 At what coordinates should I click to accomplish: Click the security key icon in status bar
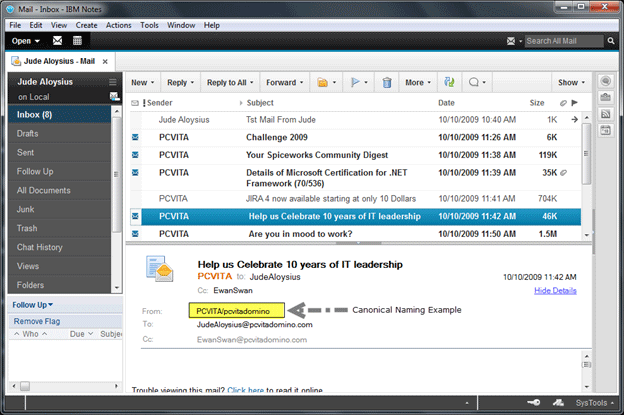[534, 402]
